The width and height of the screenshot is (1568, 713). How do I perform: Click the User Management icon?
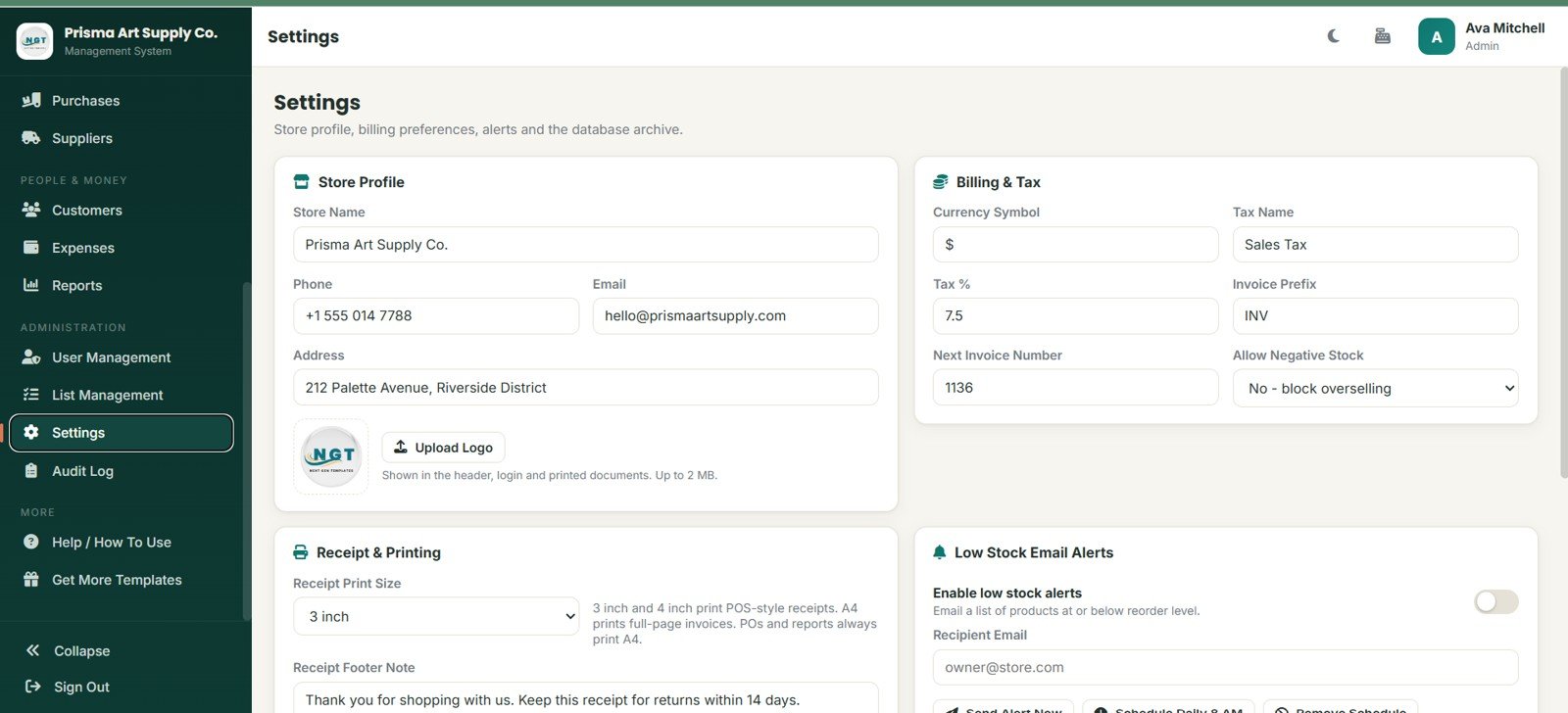(31, 357)
